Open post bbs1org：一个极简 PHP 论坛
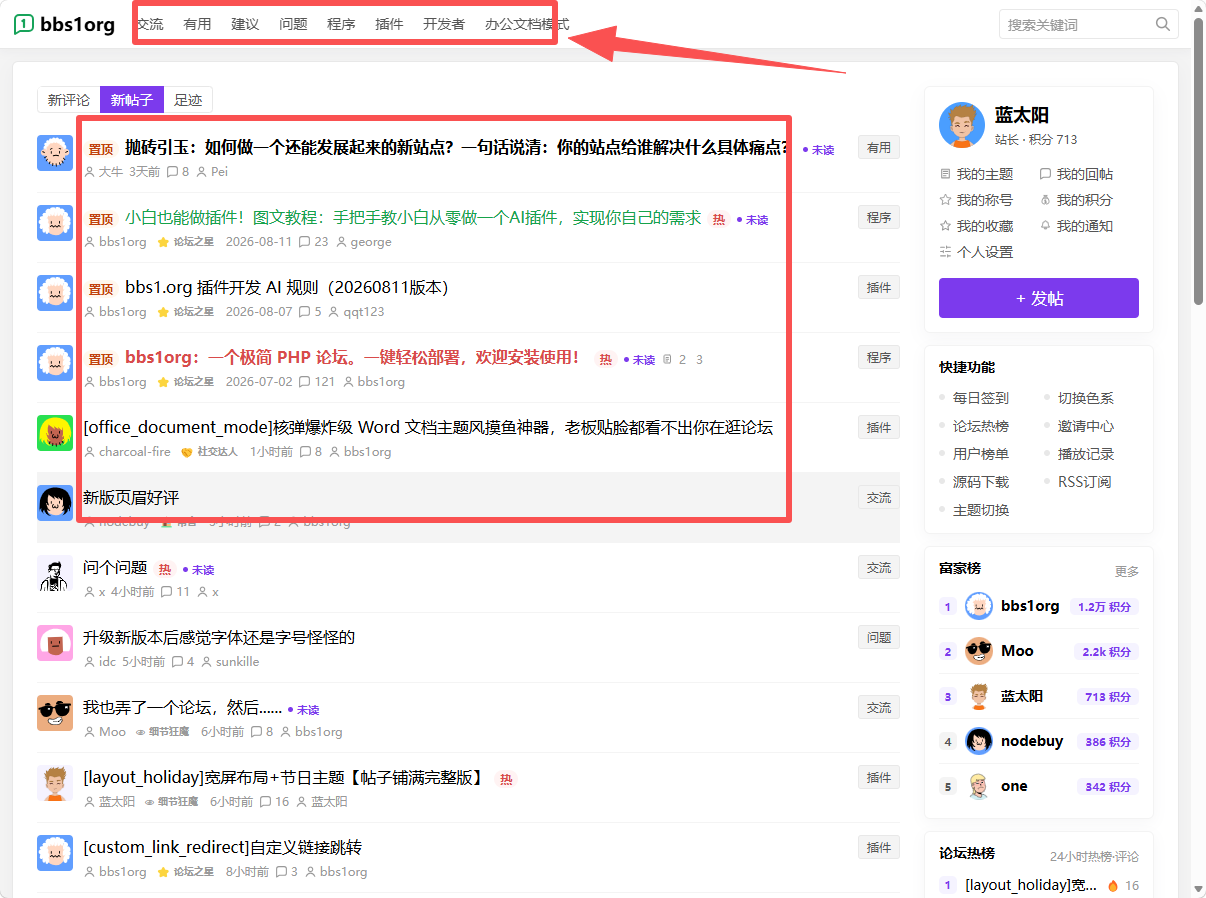 (353, 358)
